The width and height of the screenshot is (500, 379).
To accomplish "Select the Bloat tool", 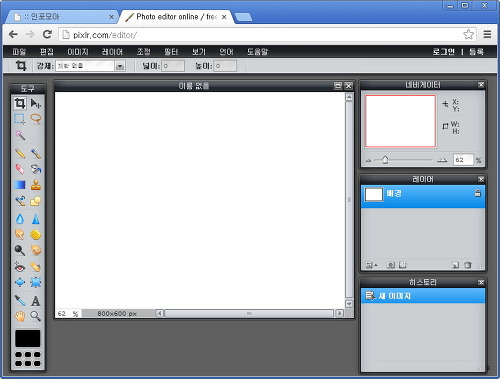I will coord(20,282).
